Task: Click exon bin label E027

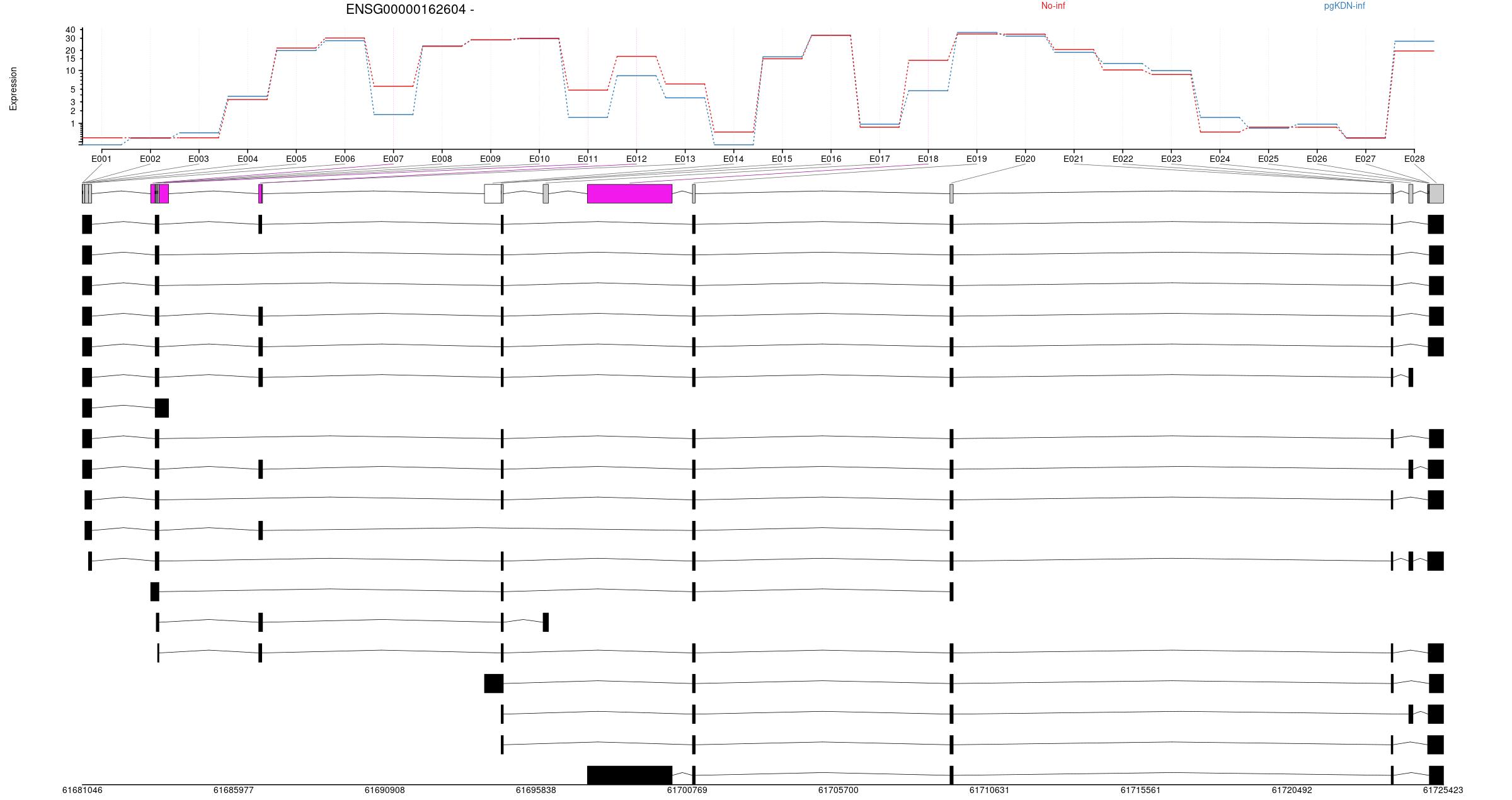Action: (1365, 159)
